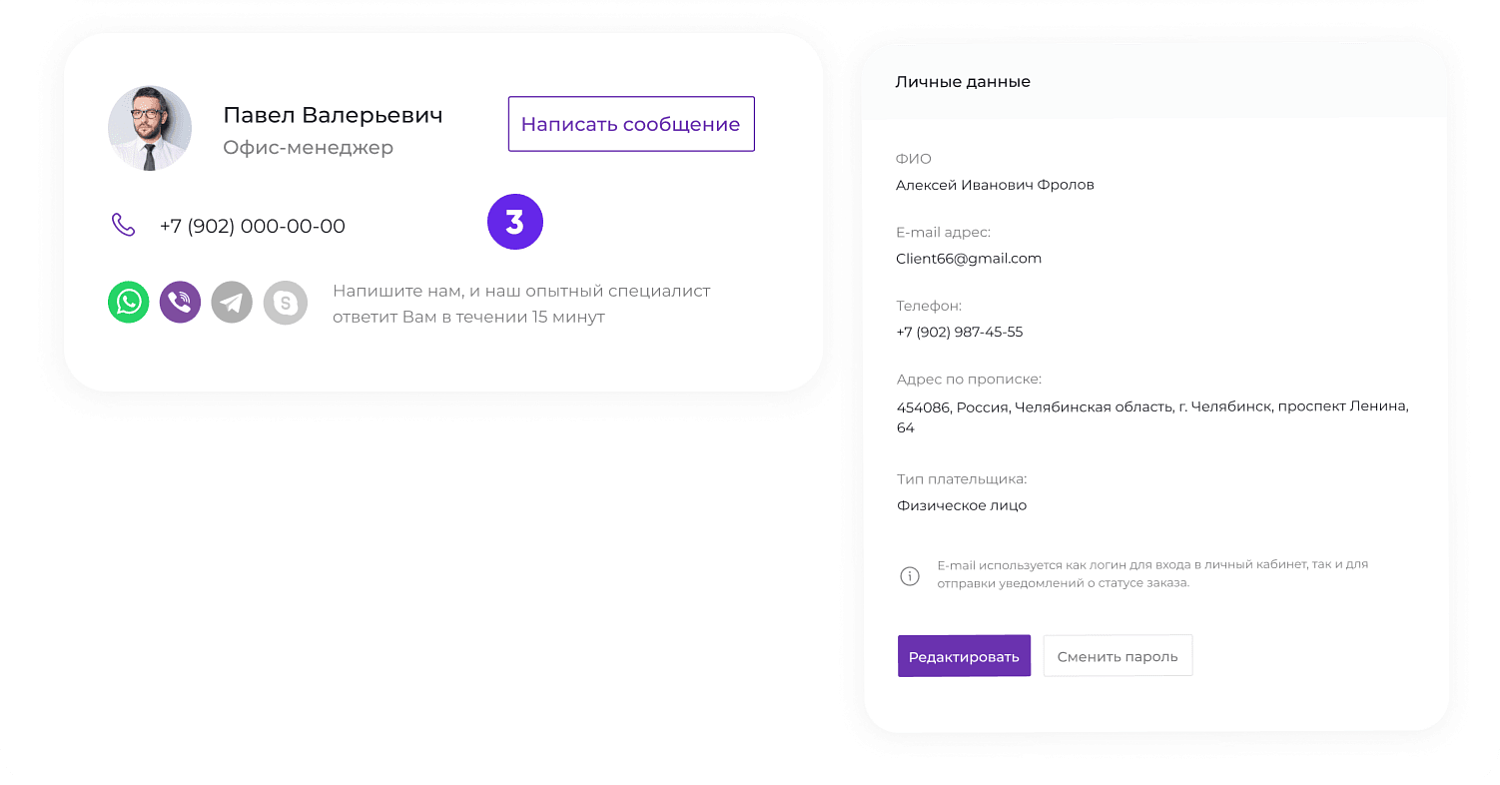
Task: Click the info icon beside e-mail note
Action: (909, 576)
